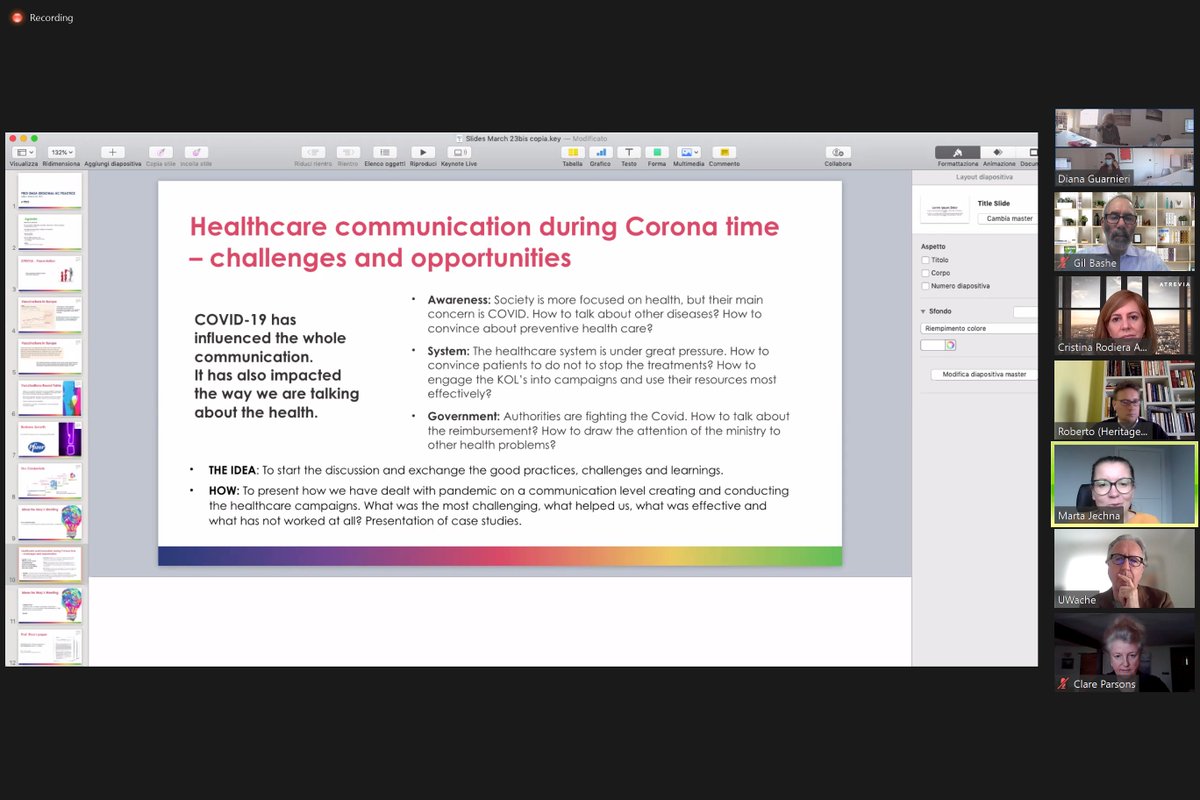
Task: Enable the Titolo checkbox
Action: click(x=926, y=260)
